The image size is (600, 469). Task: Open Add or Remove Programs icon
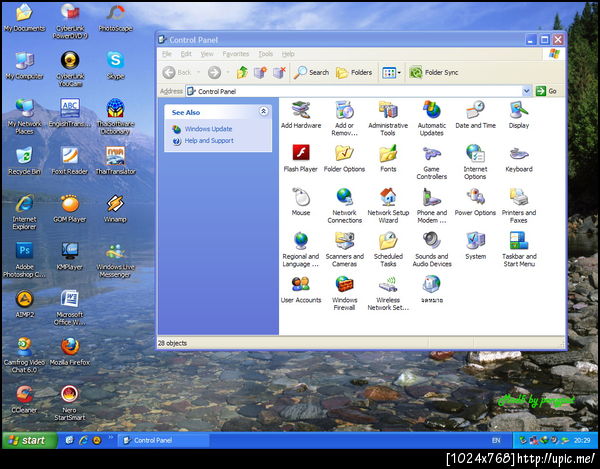[x=344, y=119]
